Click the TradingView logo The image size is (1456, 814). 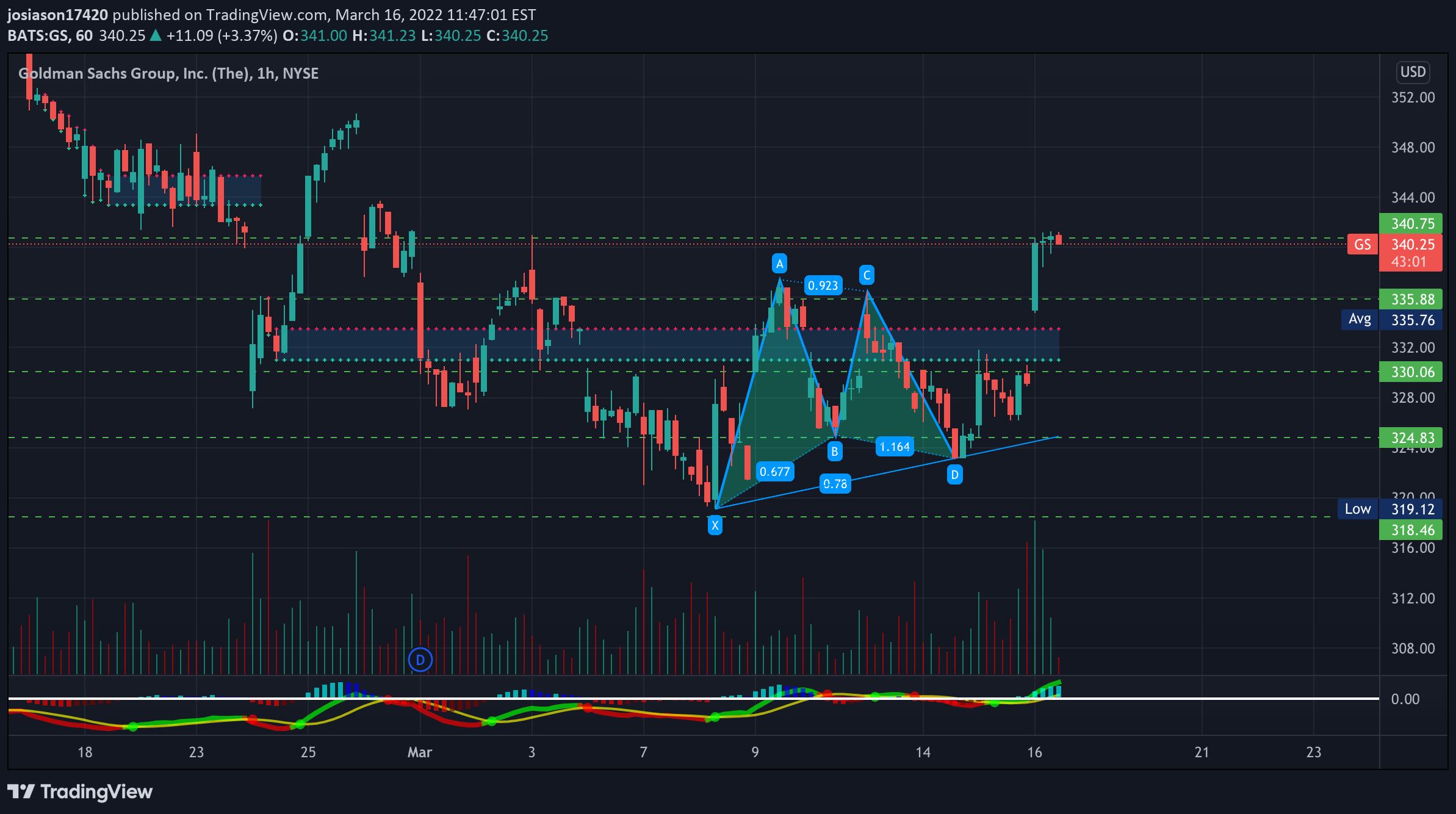(80, 791)
